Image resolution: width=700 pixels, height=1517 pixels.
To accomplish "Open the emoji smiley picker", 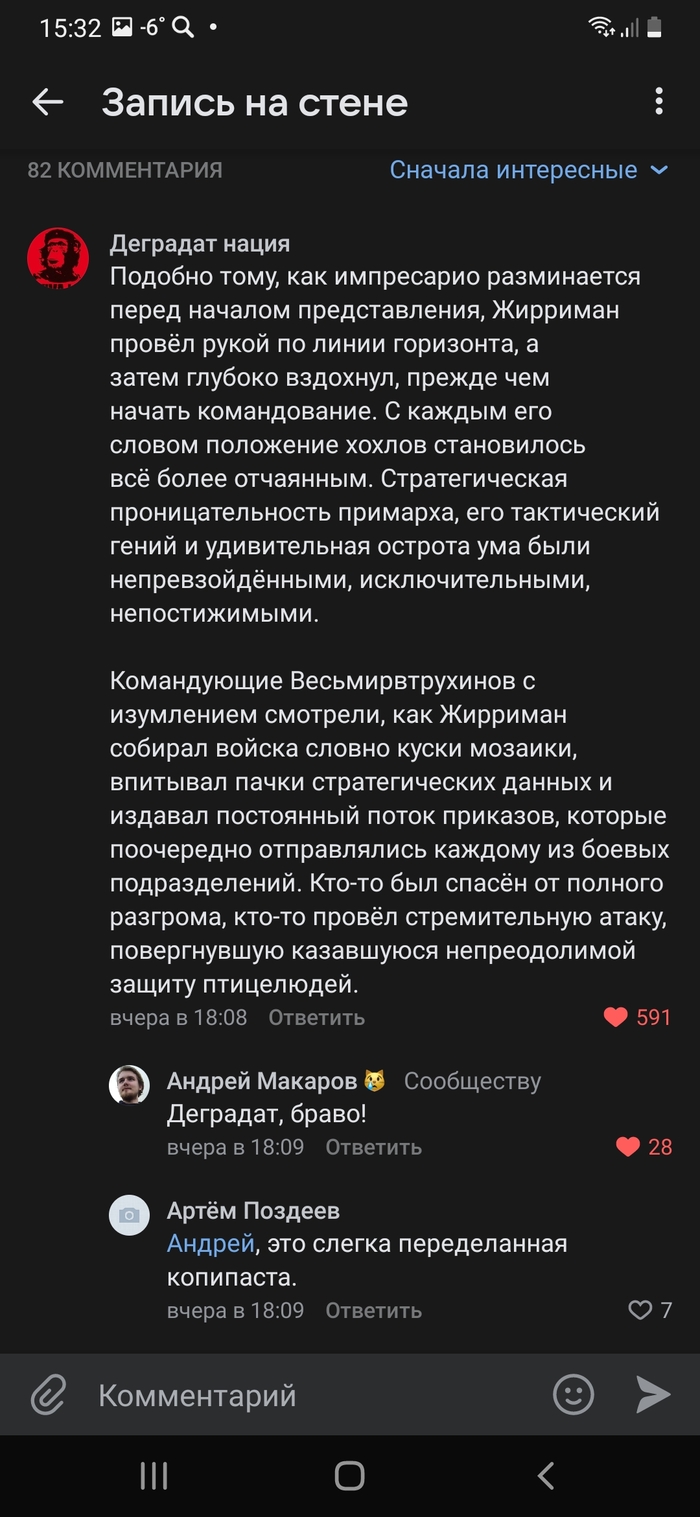I will point(574,1394).
